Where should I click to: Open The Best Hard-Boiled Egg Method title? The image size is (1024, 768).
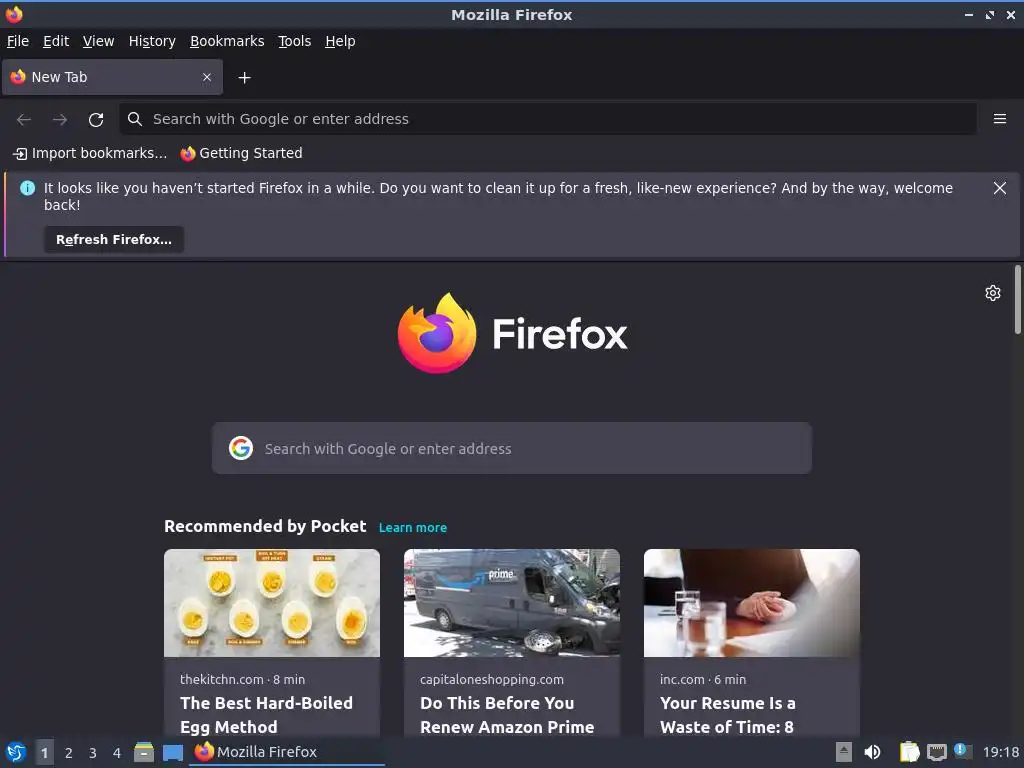[266, 715]
